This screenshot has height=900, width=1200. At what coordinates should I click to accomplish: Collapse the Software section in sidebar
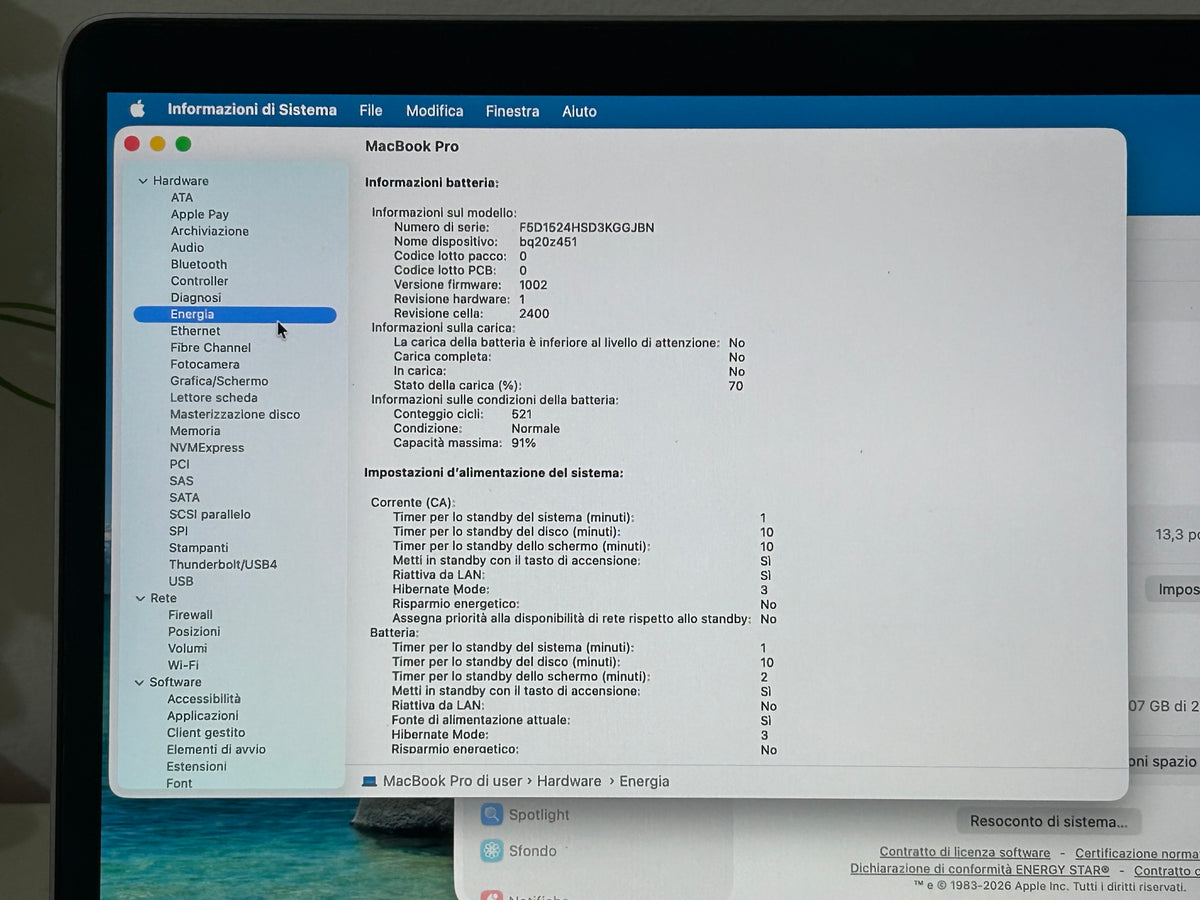pos(140,682)
